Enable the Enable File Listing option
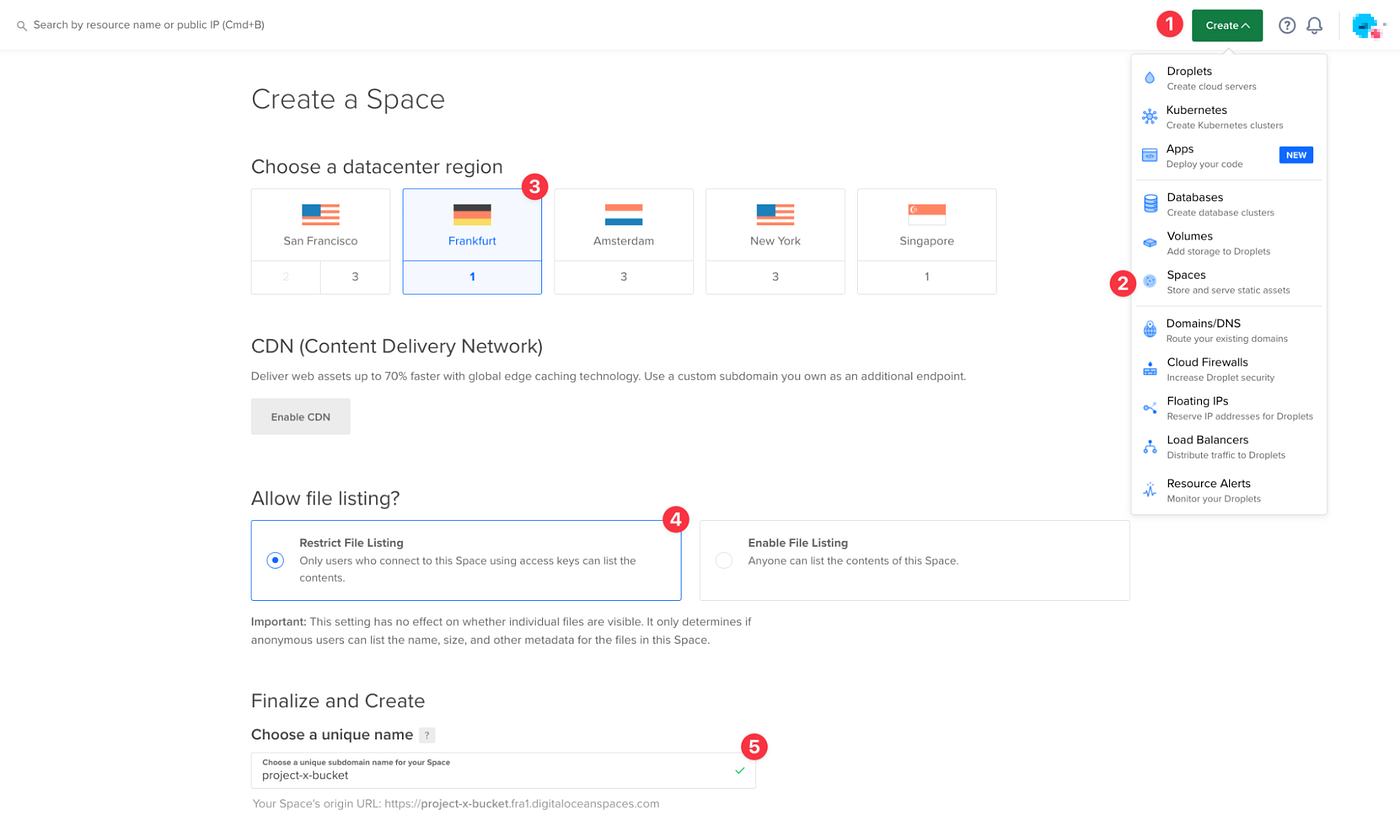Screen dimensions: 1400x824 click(x=724, y=560)
